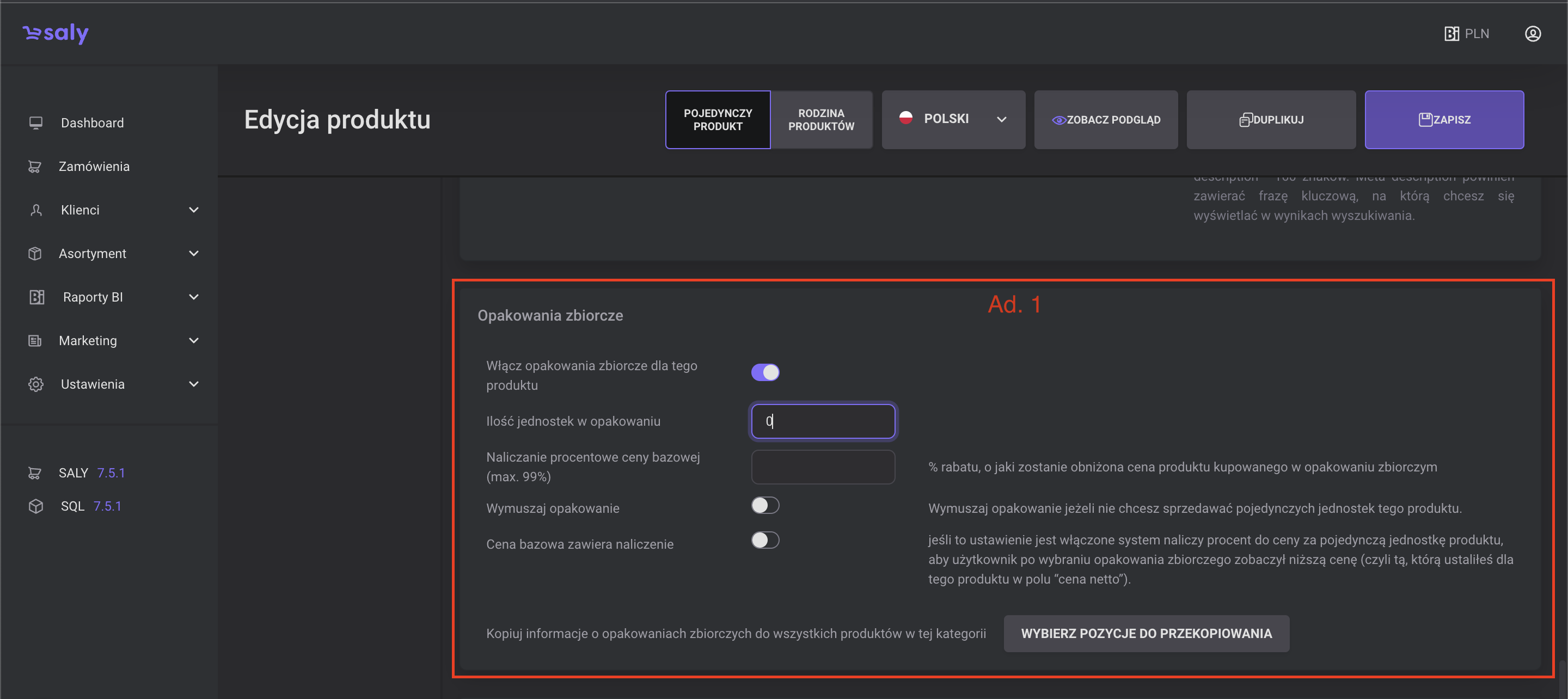
Task: Select the Pojedynczy produkt tab
Action: point(717,119)
